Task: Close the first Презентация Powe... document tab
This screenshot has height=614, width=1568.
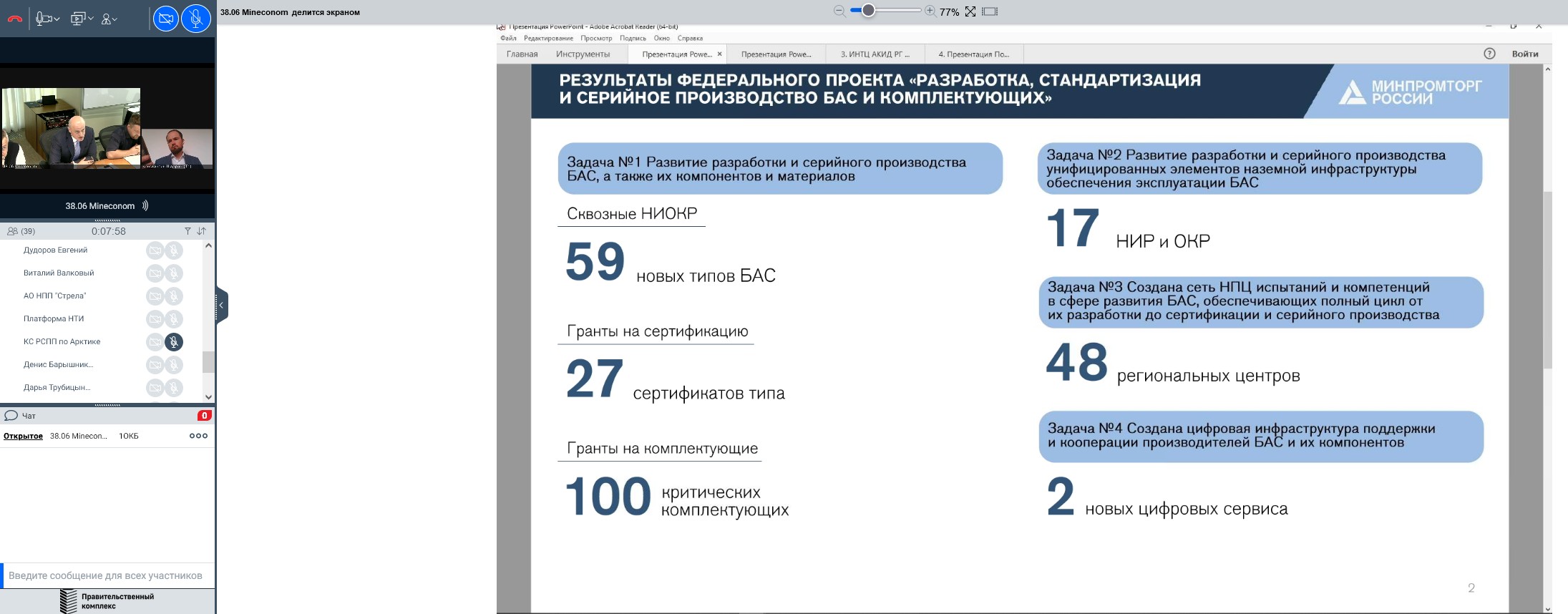Action: (719, 54)
